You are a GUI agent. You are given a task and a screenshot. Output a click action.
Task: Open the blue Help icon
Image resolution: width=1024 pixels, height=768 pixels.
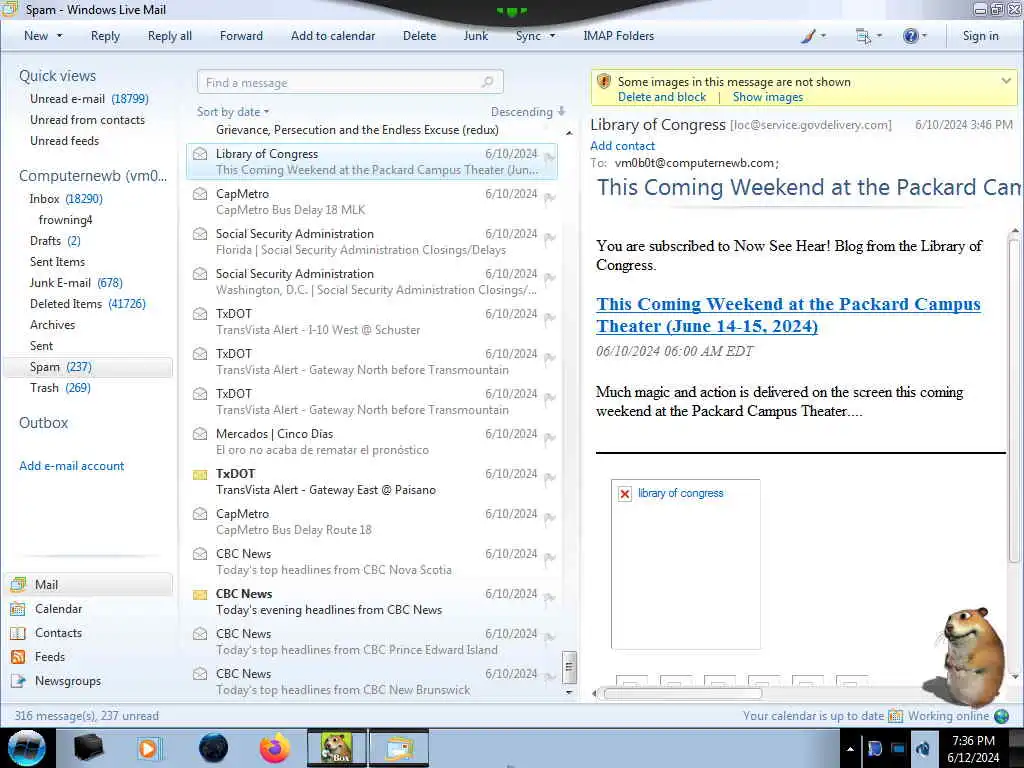[x=910, y=36]
